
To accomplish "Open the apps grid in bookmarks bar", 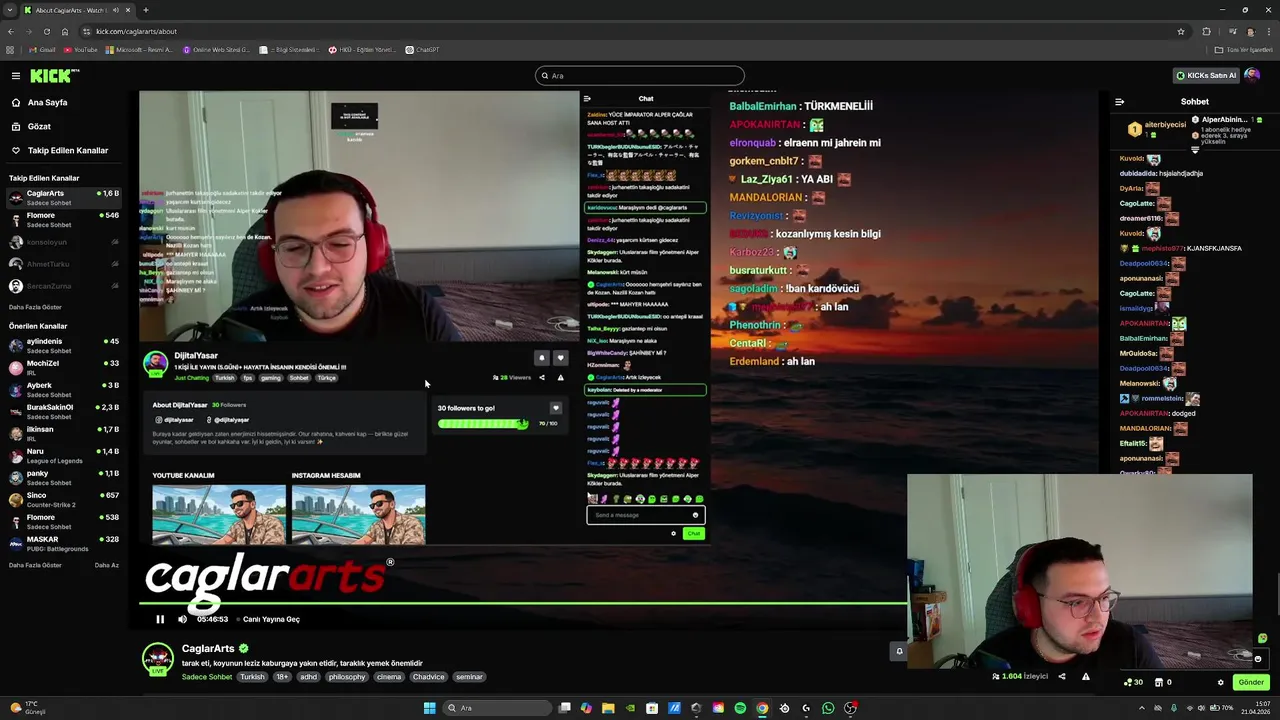I will click(x=10, y=49).
